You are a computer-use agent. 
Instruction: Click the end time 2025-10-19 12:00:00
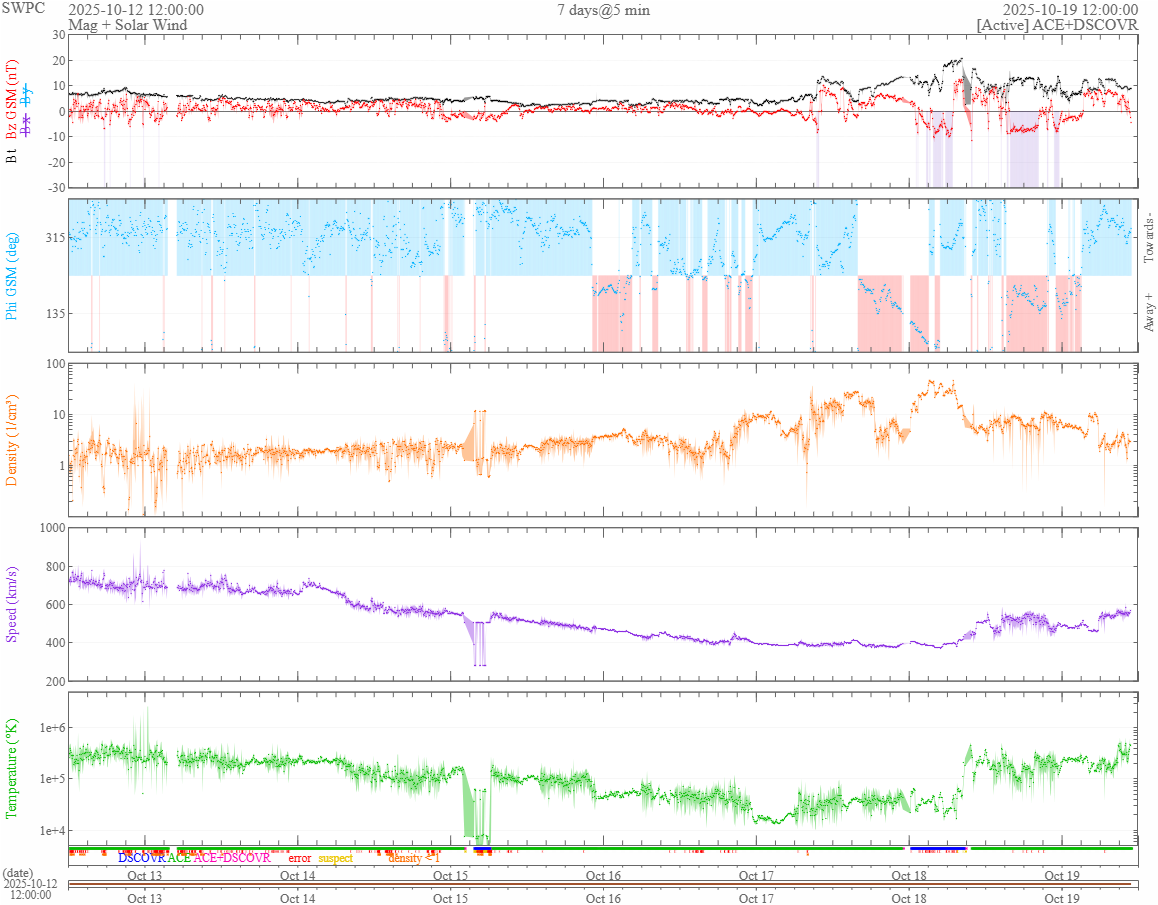1070,10
